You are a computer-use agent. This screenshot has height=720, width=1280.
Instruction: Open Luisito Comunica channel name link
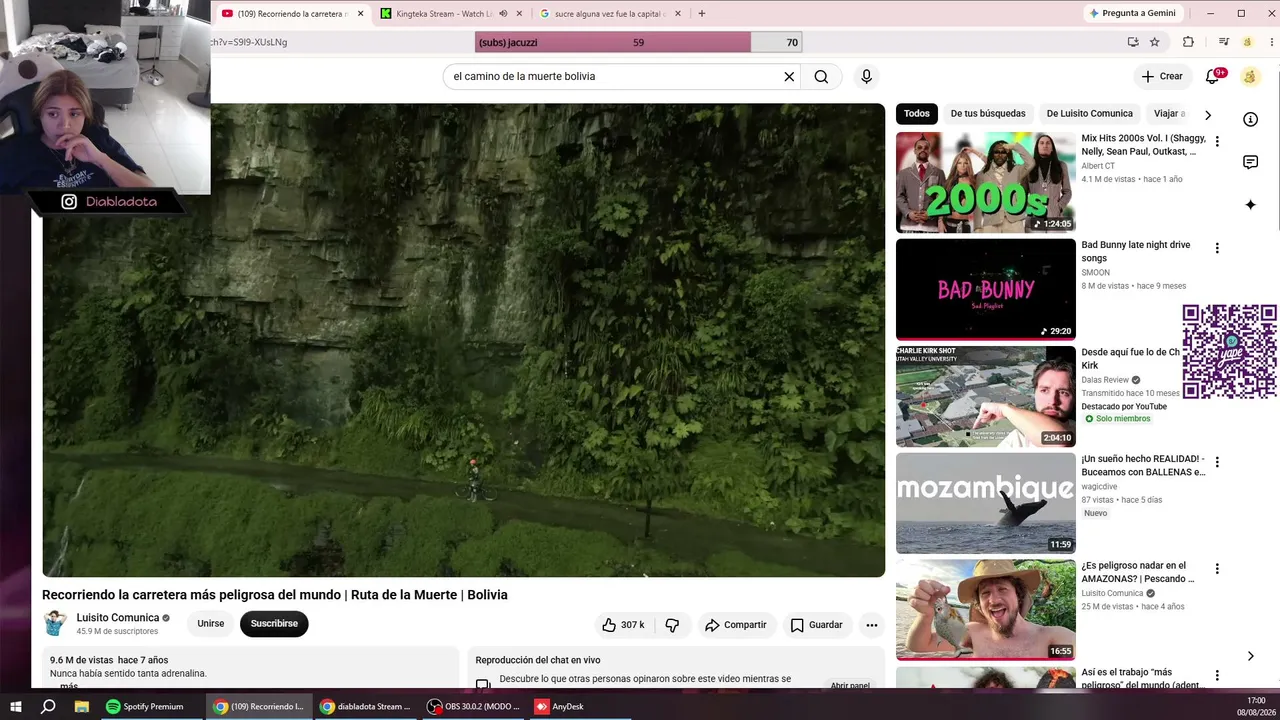pyautogui.click(x=118, y=618)
